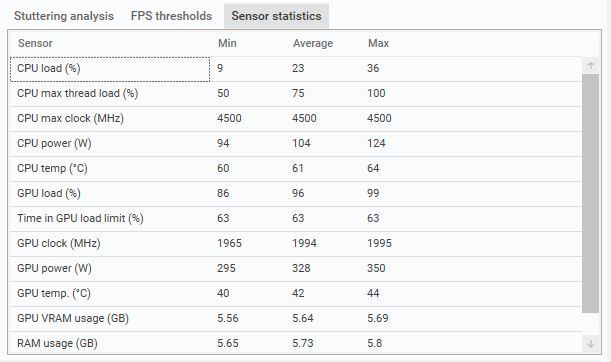Click the Min column header

227,43
